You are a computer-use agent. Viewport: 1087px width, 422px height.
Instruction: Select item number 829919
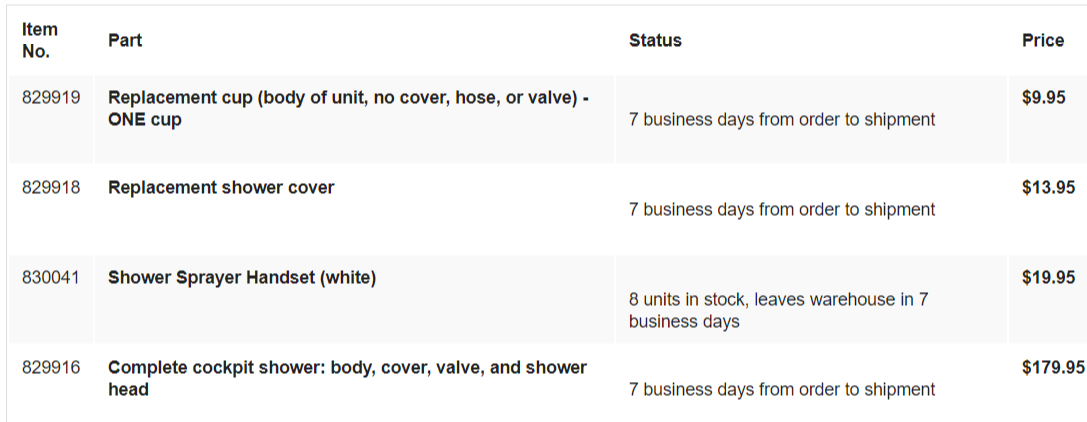point(51,98)
